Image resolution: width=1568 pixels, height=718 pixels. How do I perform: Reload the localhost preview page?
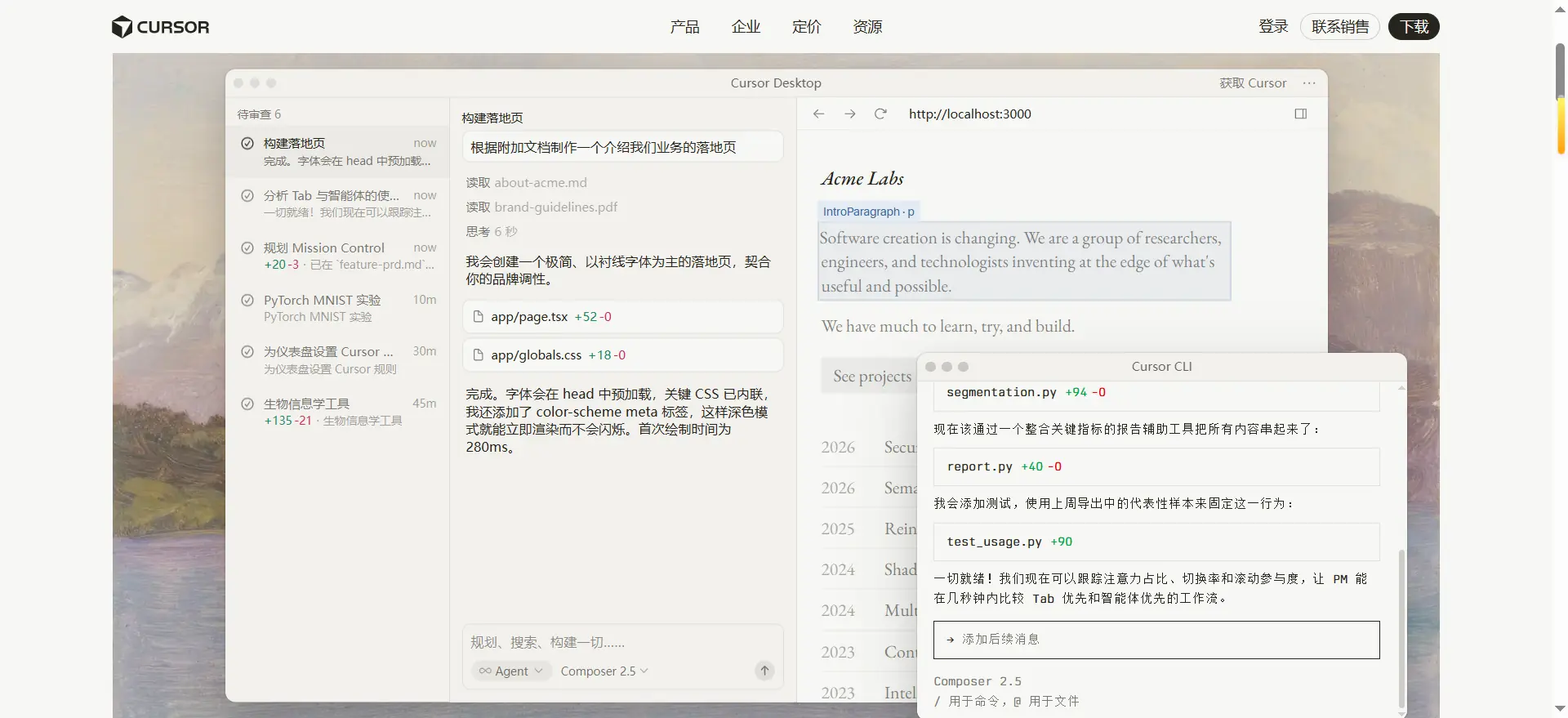[x=880, y=114]
